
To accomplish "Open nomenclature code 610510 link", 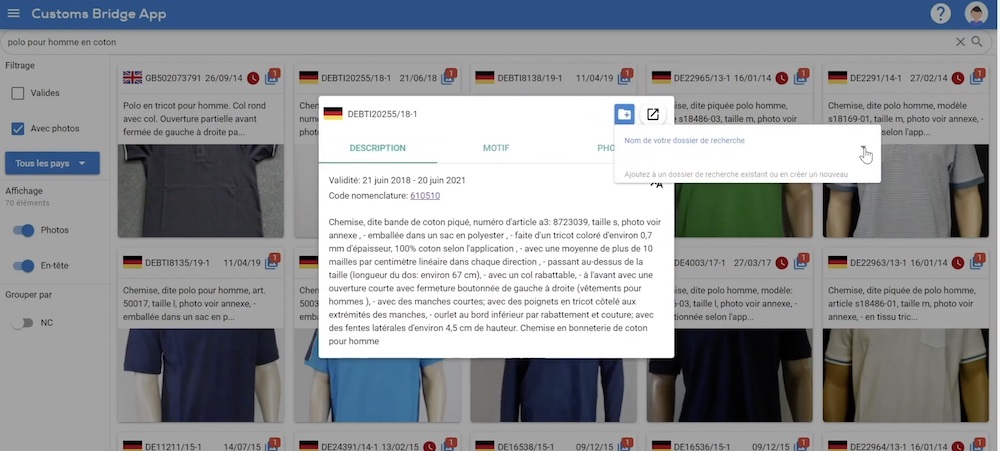I will (x=425, y=196).
